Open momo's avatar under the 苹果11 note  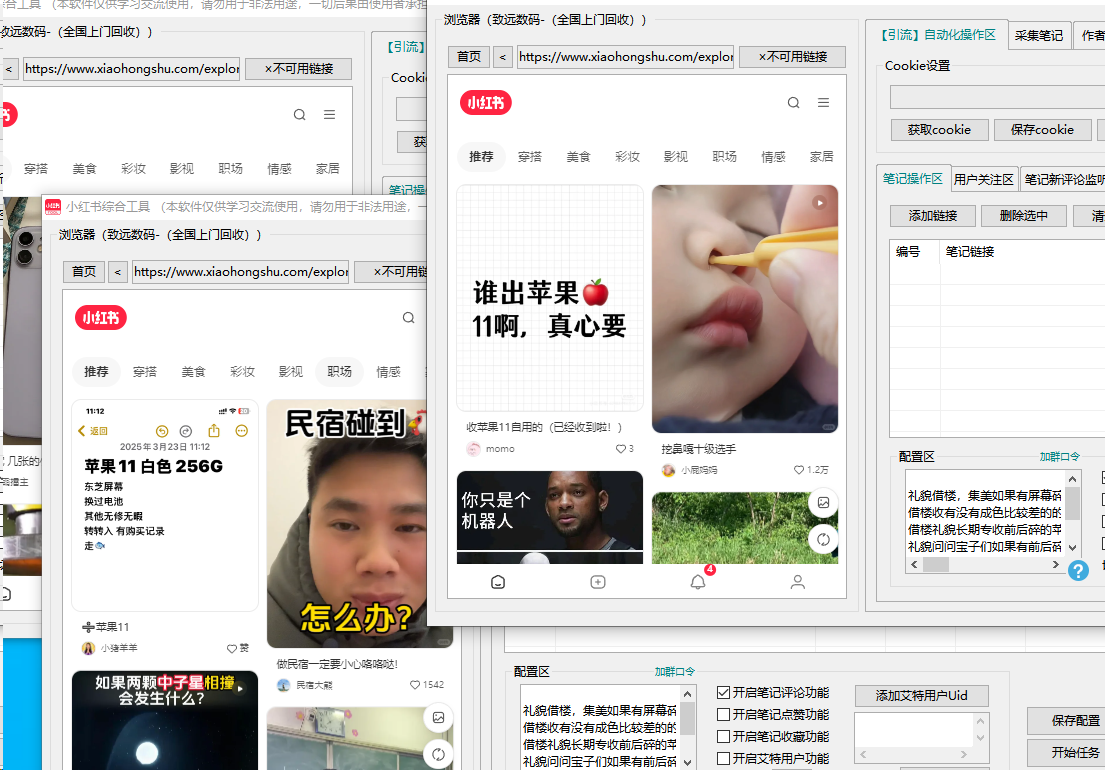click(x=474, y=449)
